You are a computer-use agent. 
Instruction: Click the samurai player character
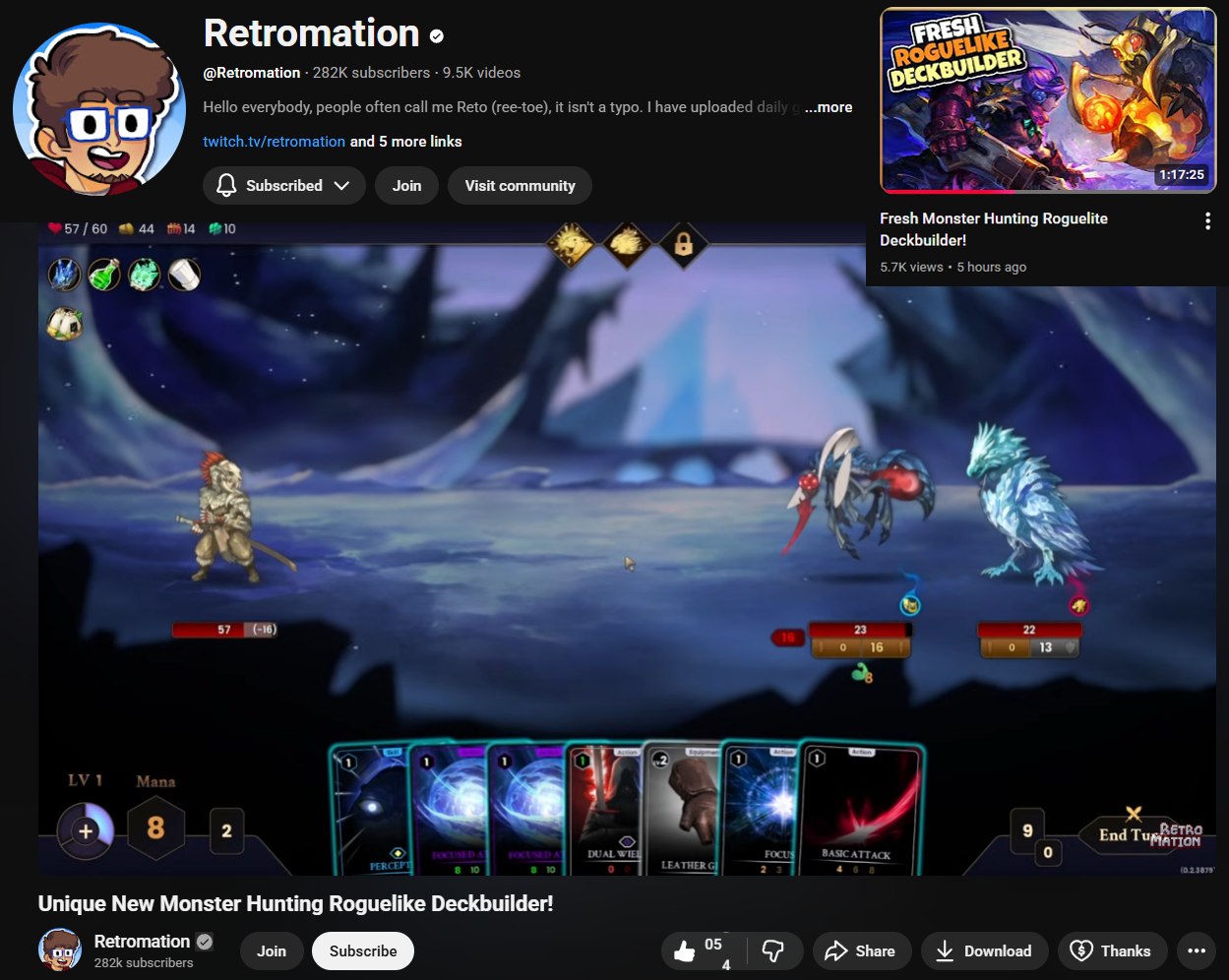click(234, 517)
